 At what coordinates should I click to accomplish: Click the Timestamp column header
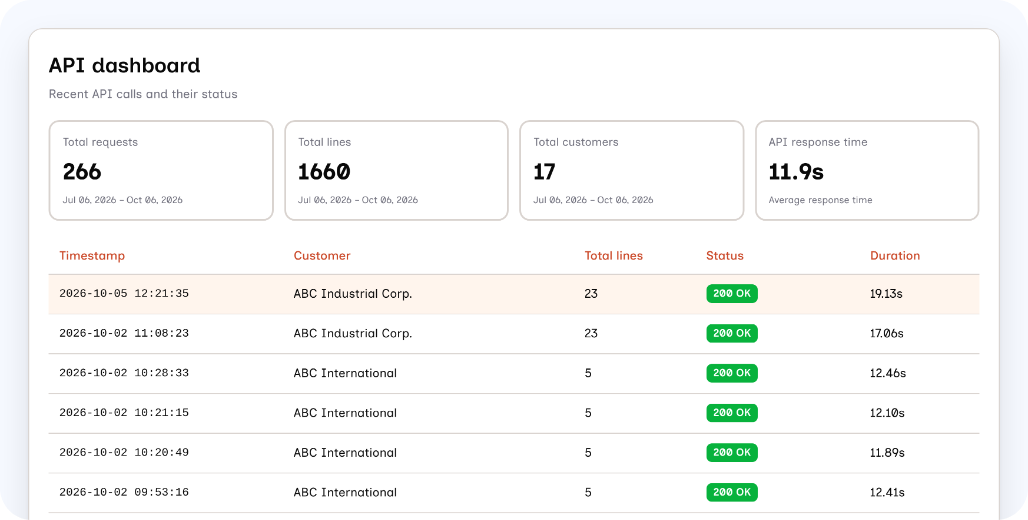point(92,256)
